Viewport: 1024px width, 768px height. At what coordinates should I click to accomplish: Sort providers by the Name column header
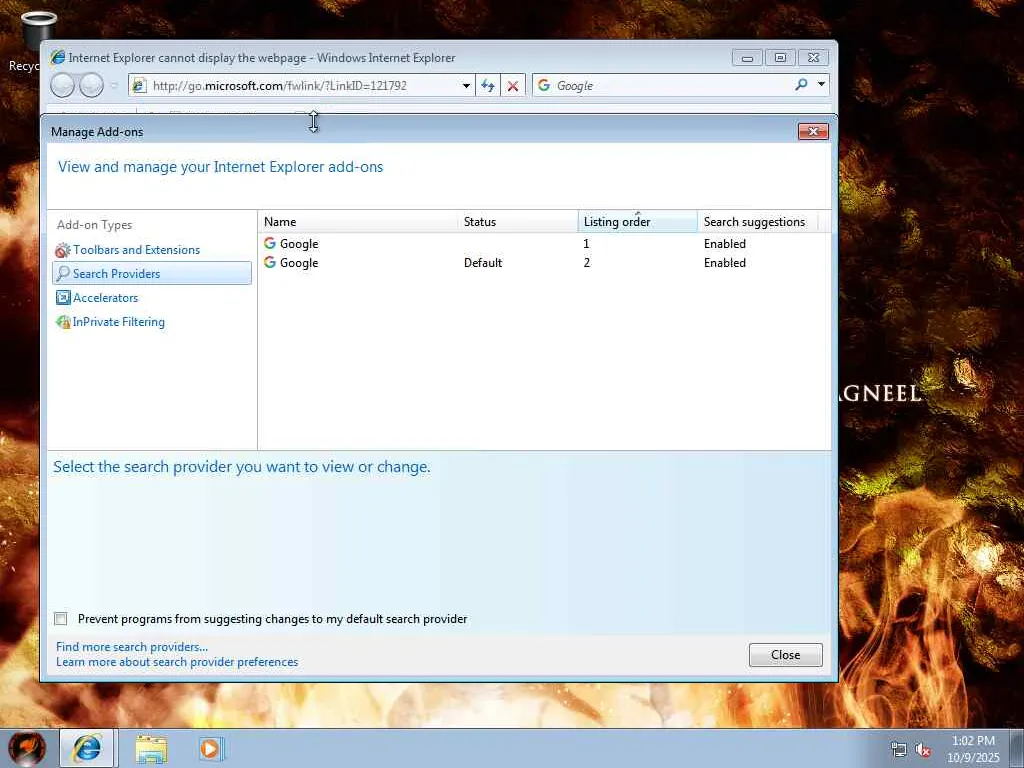[359, 221]
